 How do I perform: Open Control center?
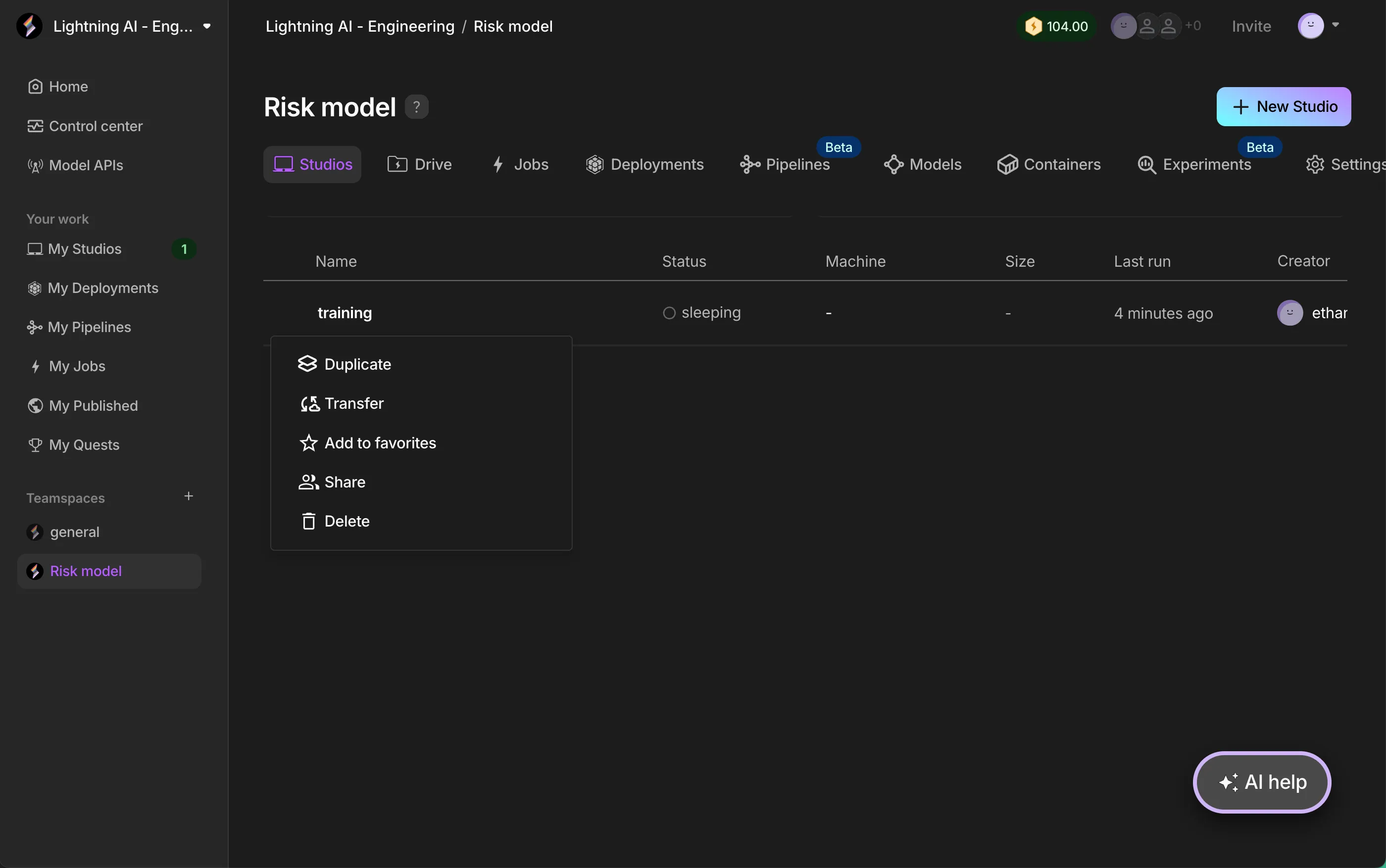click(85, 126)
